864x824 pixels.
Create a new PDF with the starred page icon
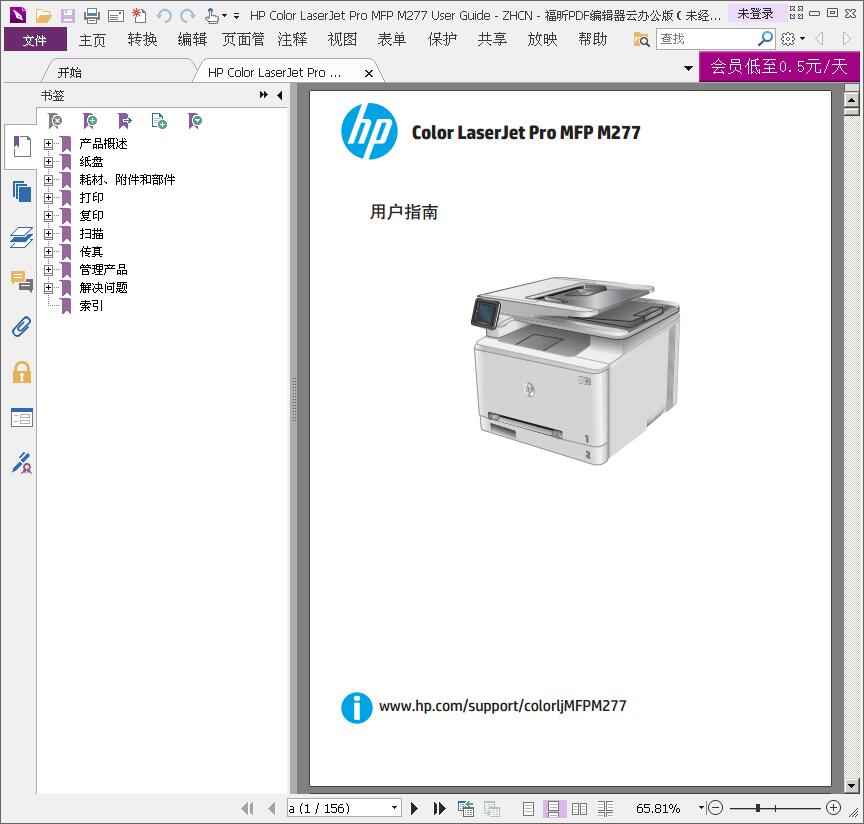[x=139, y=15]
